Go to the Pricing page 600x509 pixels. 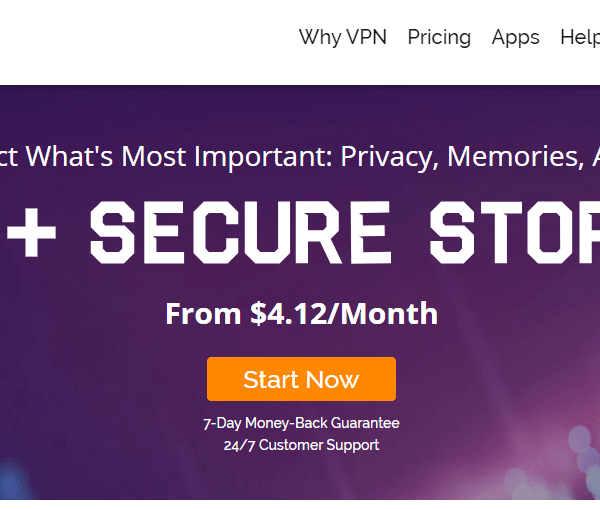pyautogui.click(x=439, y=38)
